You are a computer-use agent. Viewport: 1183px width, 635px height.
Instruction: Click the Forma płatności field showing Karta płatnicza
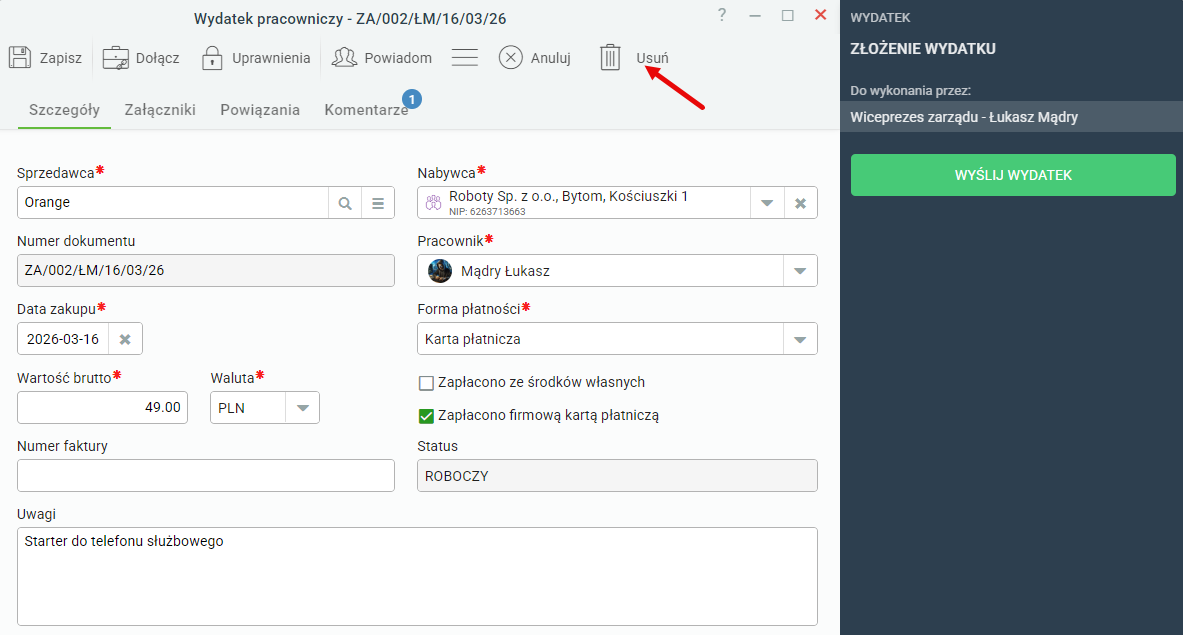(601, 339)
